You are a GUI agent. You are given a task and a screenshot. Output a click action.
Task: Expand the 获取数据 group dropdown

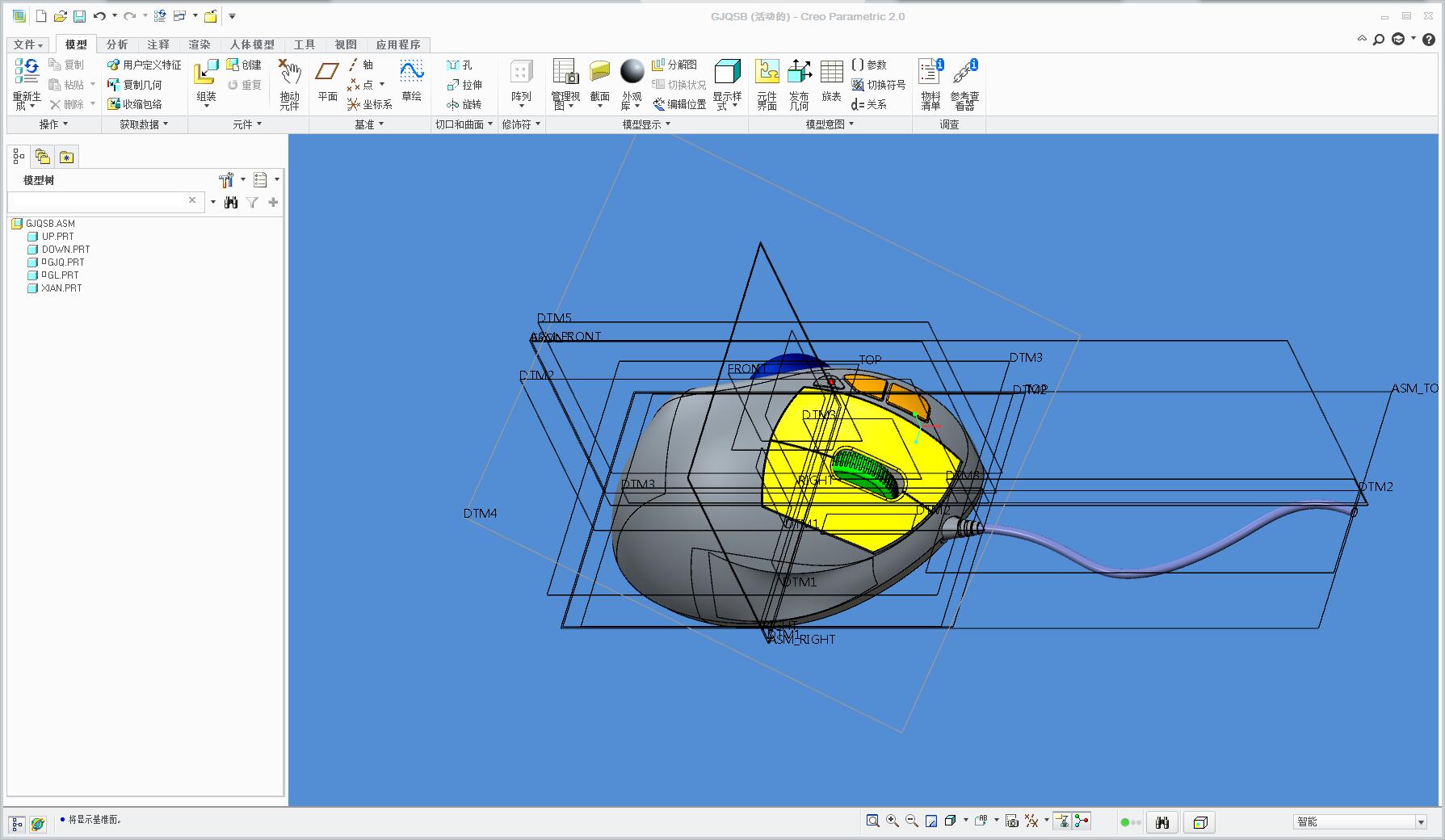[144, 124]
